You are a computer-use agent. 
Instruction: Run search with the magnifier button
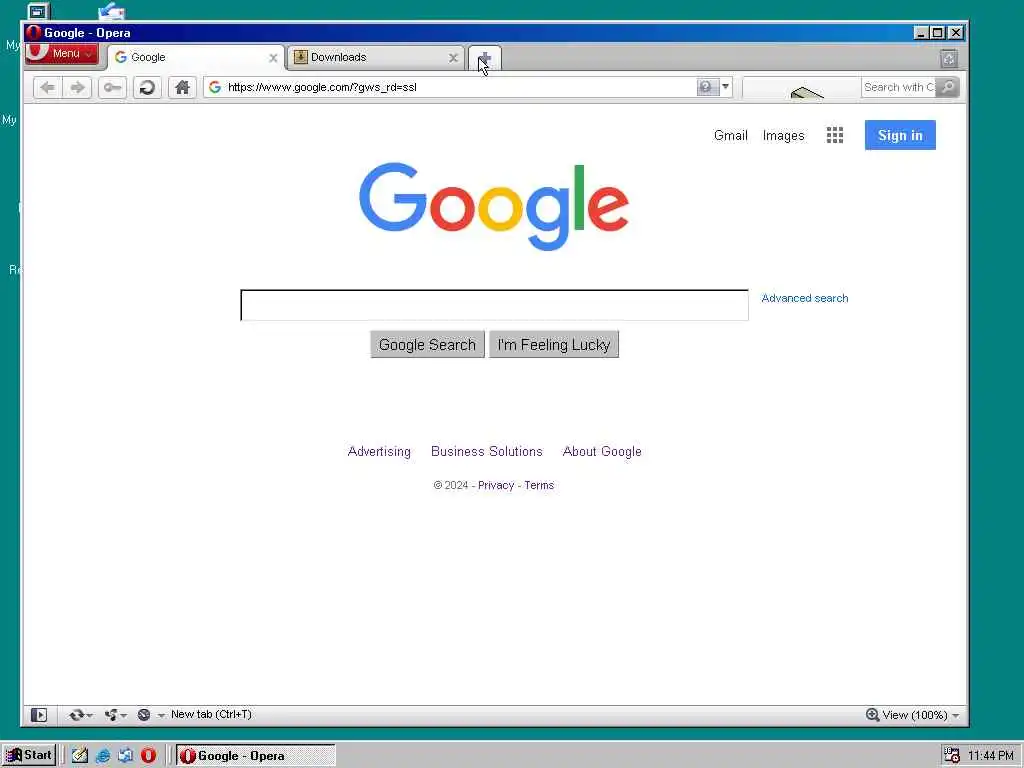click(947, 87)
